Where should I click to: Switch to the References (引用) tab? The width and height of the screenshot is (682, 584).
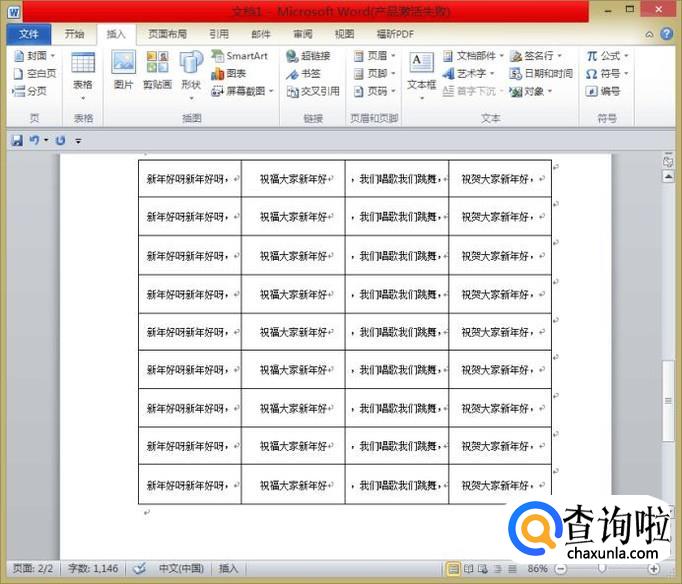(219, 34)
